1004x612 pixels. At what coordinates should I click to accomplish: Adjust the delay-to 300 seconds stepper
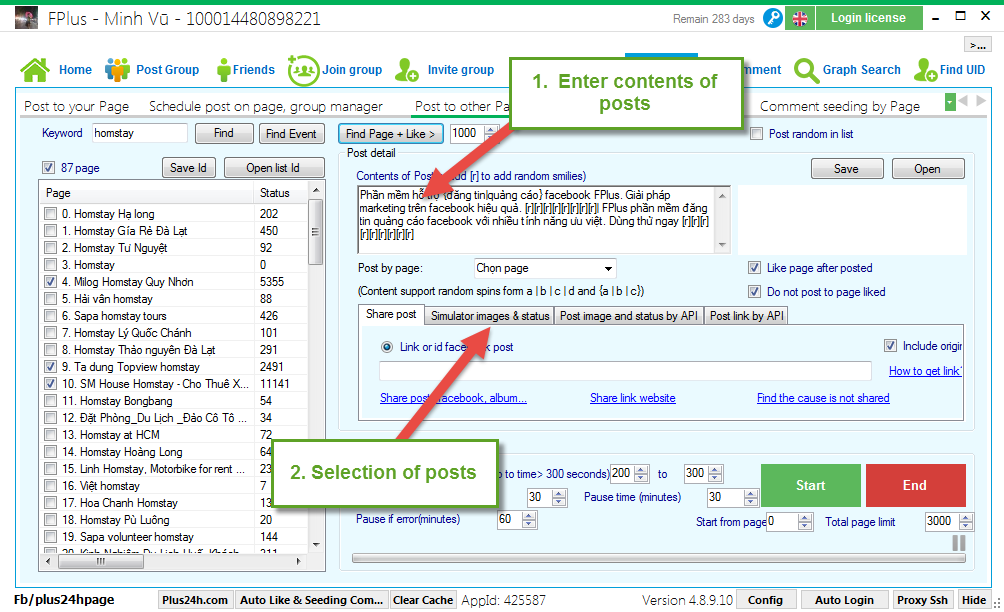point(716,474)
